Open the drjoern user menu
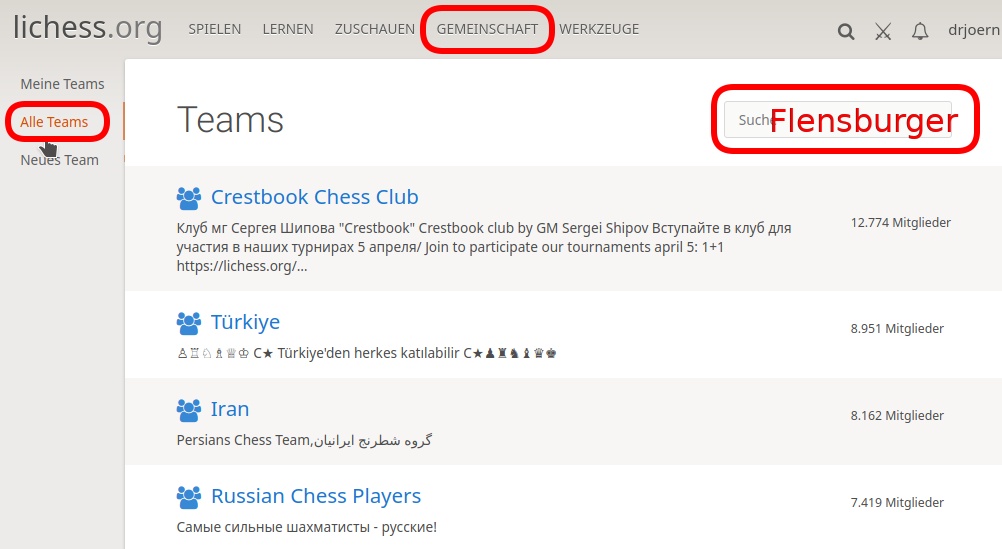Screen dimensions: 1002x549 (973, 30)
